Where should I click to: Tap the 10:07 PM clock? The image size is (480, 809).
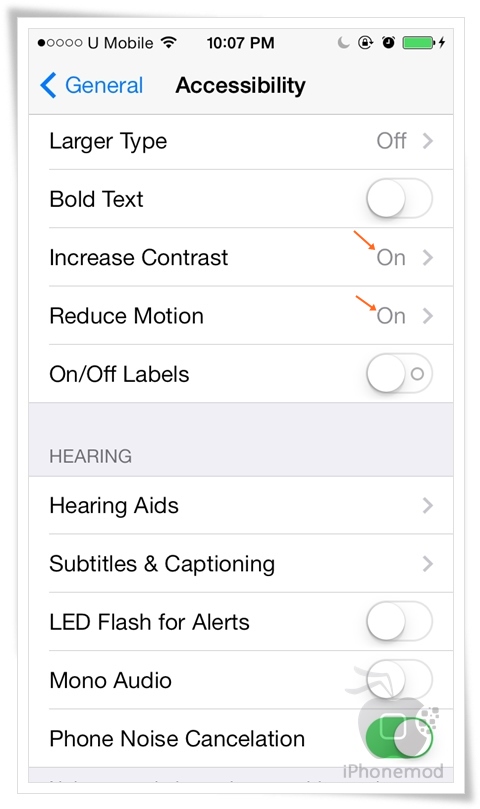(241, 43)
